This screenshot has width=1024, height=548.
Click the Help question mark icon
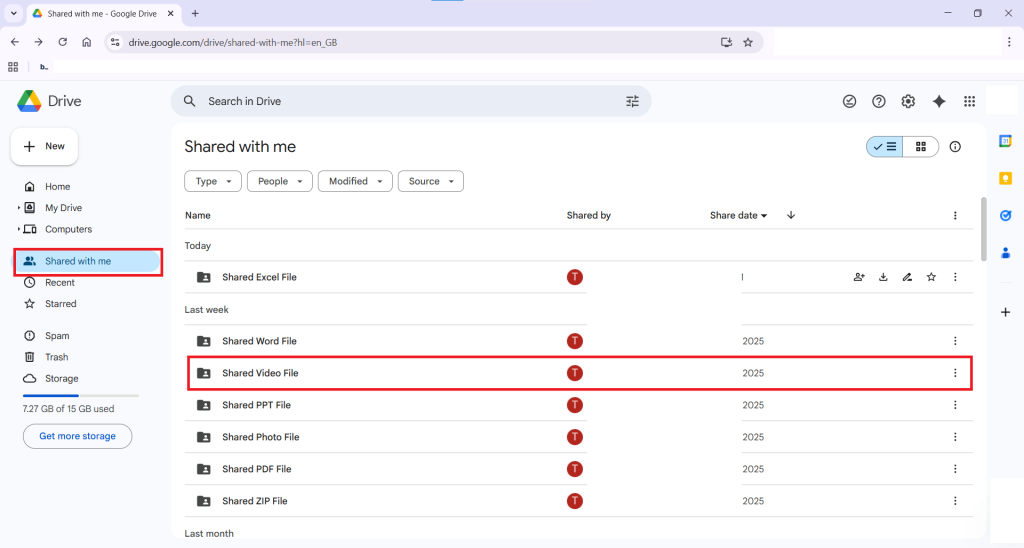click(879, 101)
